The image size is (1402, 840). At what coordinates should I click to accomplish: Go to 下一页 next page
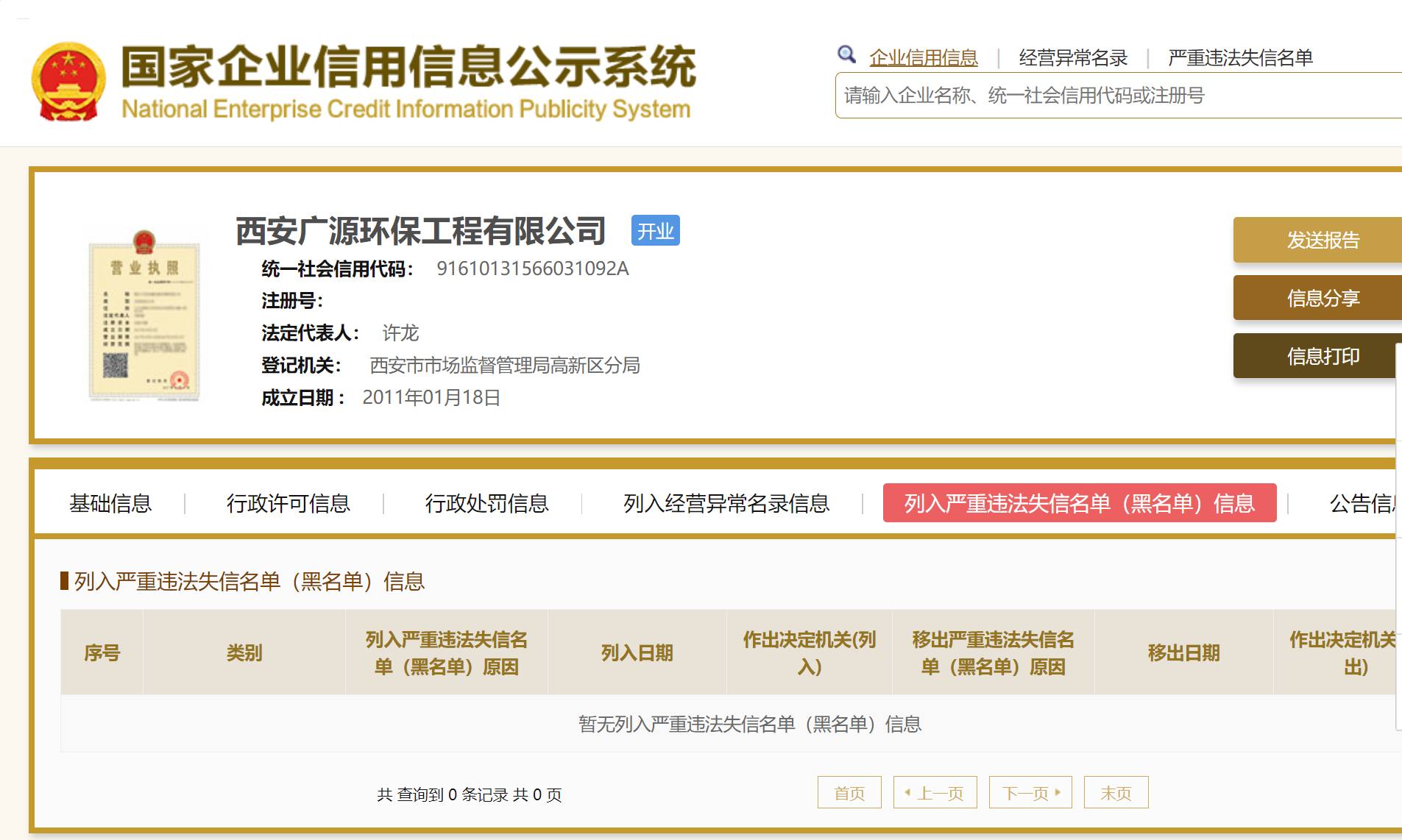coord(1030,793)
